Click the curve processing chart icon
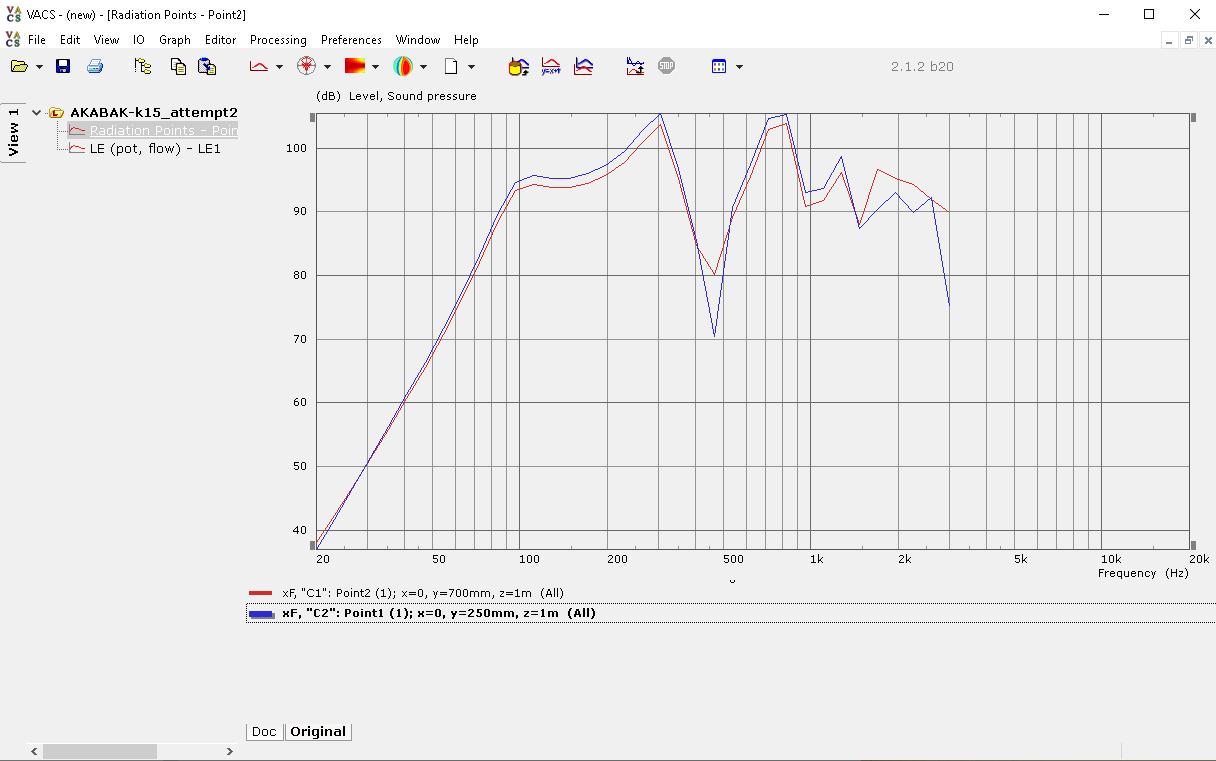Screen dimensions: 1216x761 click(x=635, y=66)
